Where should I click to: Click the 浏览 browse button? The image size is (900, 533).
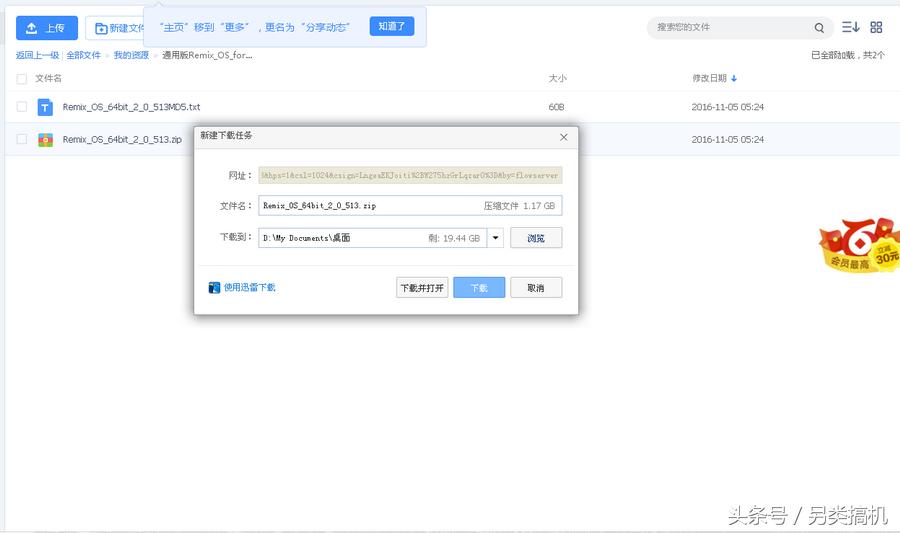[536, 238]
